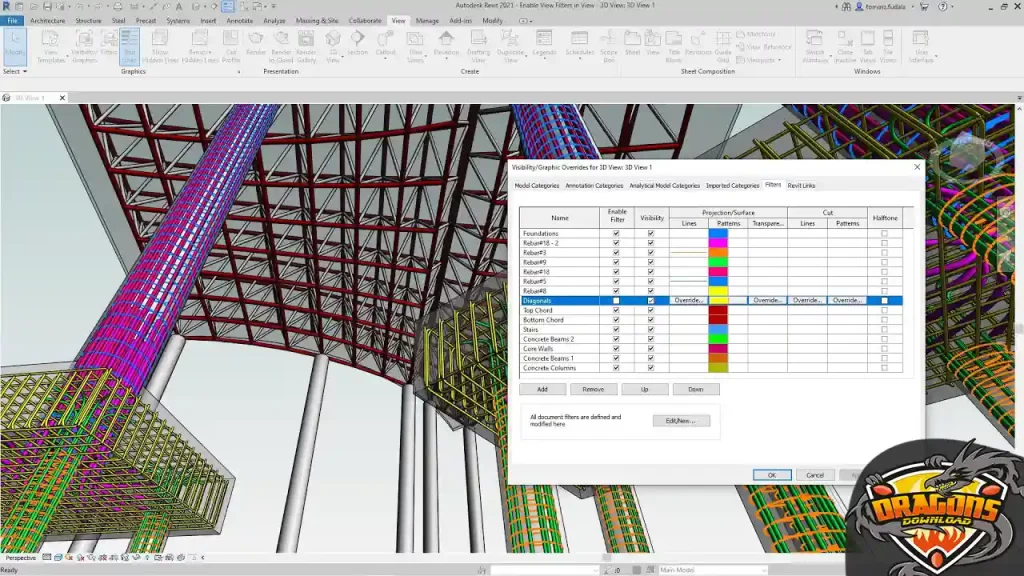This screenshot has height=576, width=1024.
Task: Click the Modify tool in the ribbon
Action: pyautogui.click(x=15, y=45)
